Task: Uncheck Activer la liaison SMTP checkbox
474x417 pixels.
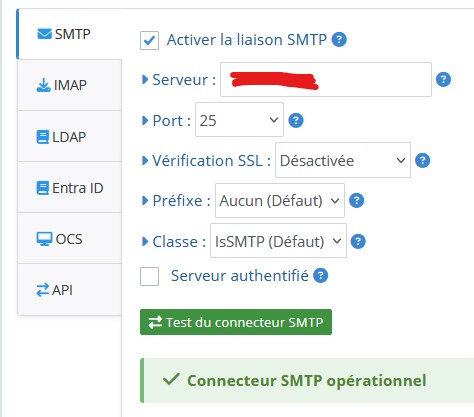Action: (149, 40)
